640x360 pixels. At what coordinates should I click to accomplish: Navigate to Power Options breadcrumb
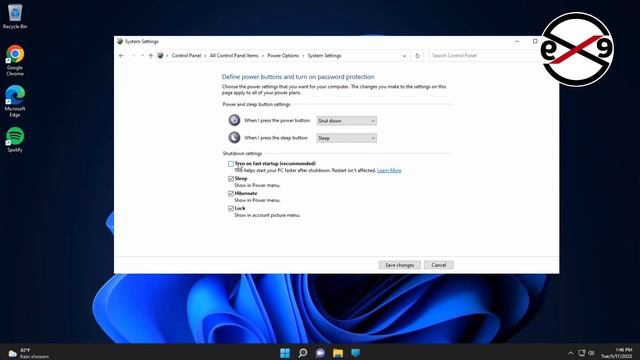tap(283, 56)
